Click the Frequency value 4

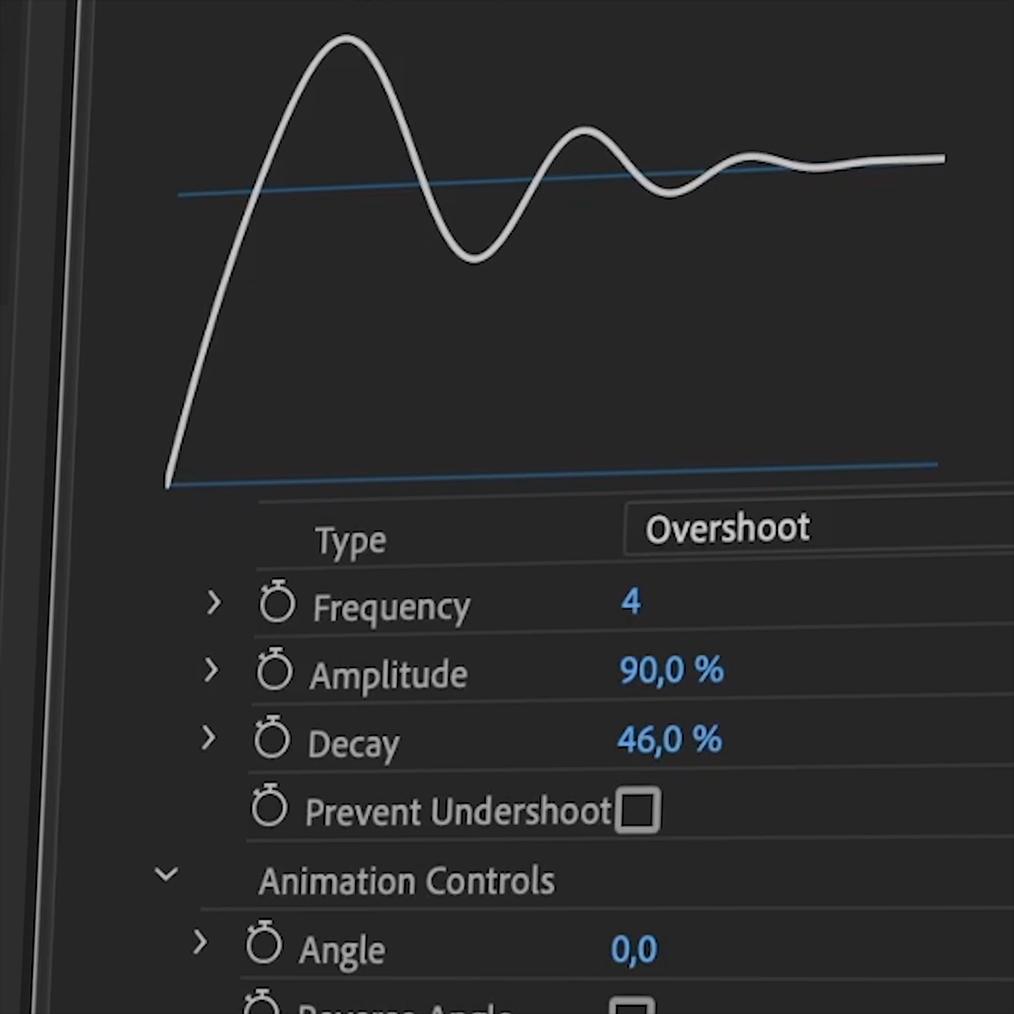tap(630, 601)
